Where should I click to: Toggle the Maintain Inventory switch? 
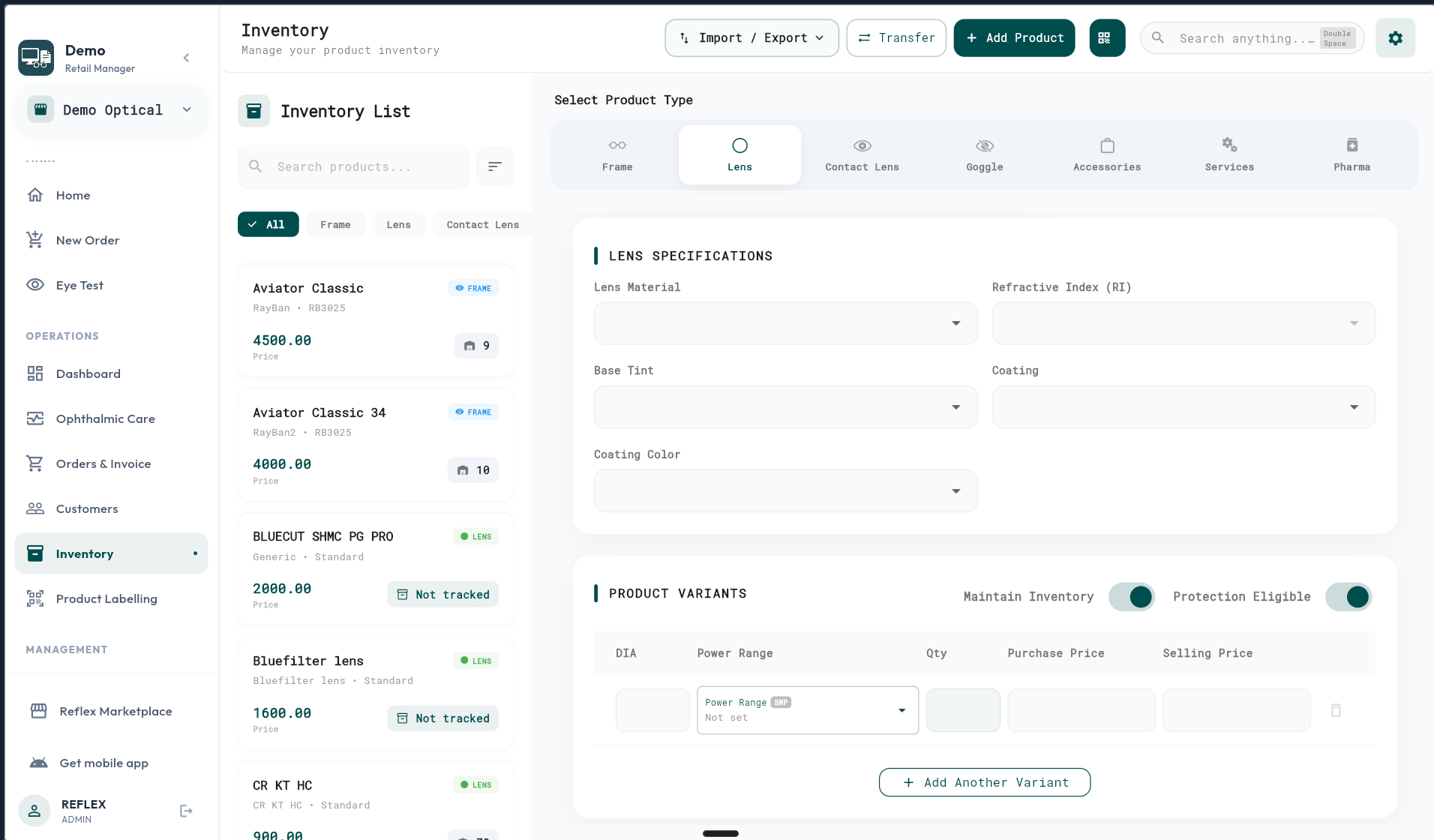pyautogui.click(x=1132, y=597)
